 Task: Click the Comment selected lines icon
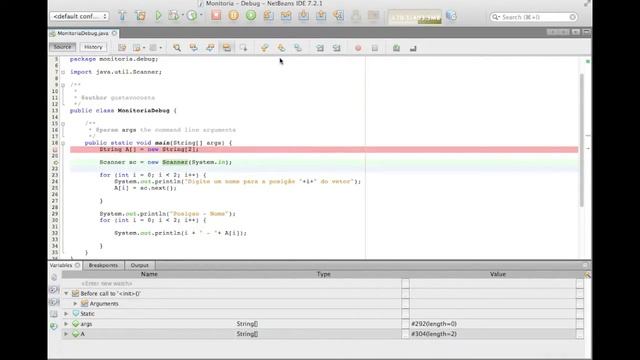(396, 48)
